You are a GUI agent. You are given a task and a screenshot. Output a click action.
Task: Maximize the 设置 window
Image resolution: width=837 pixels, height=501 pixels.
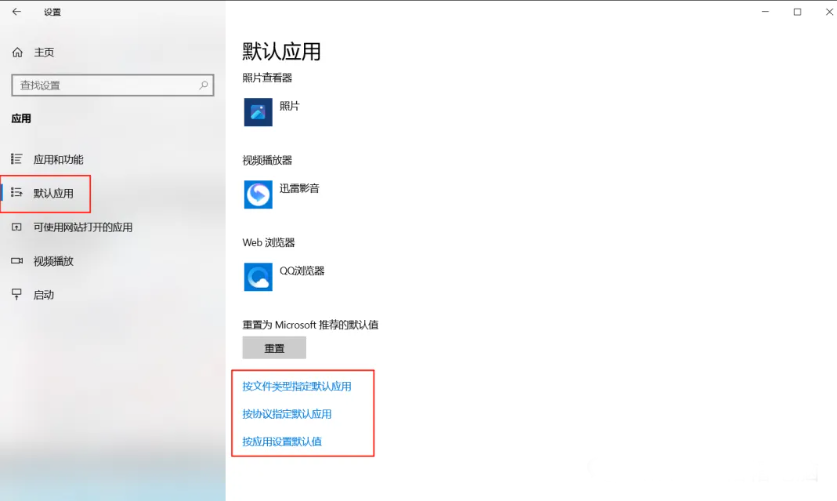pyautogui.click(x=797, y=11)
